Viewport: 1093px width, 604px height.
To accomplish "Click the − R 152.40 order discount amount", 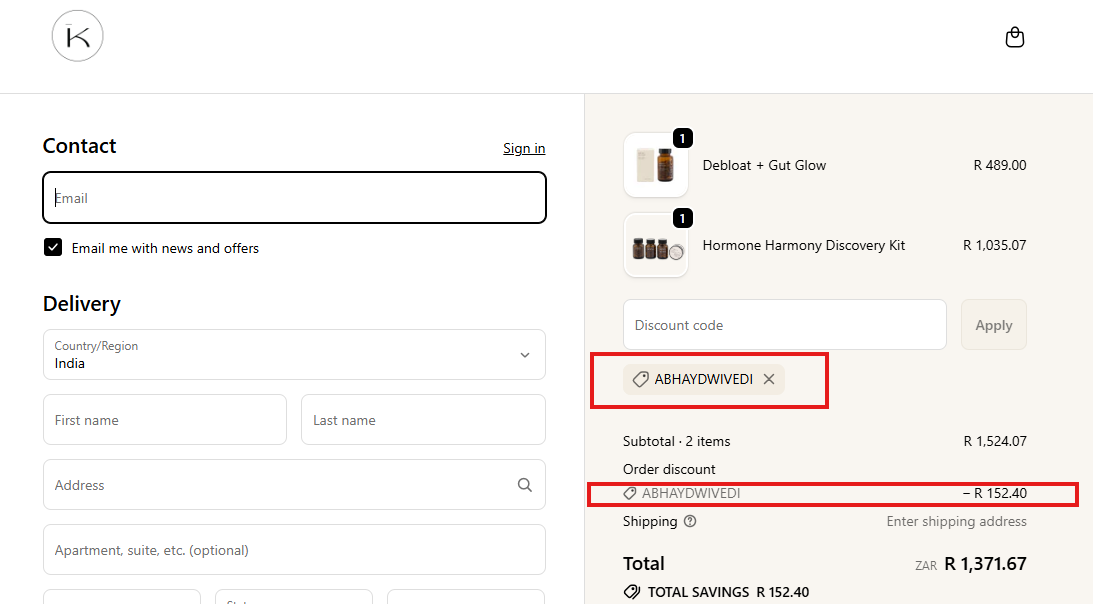I will [x=995, y=493].
